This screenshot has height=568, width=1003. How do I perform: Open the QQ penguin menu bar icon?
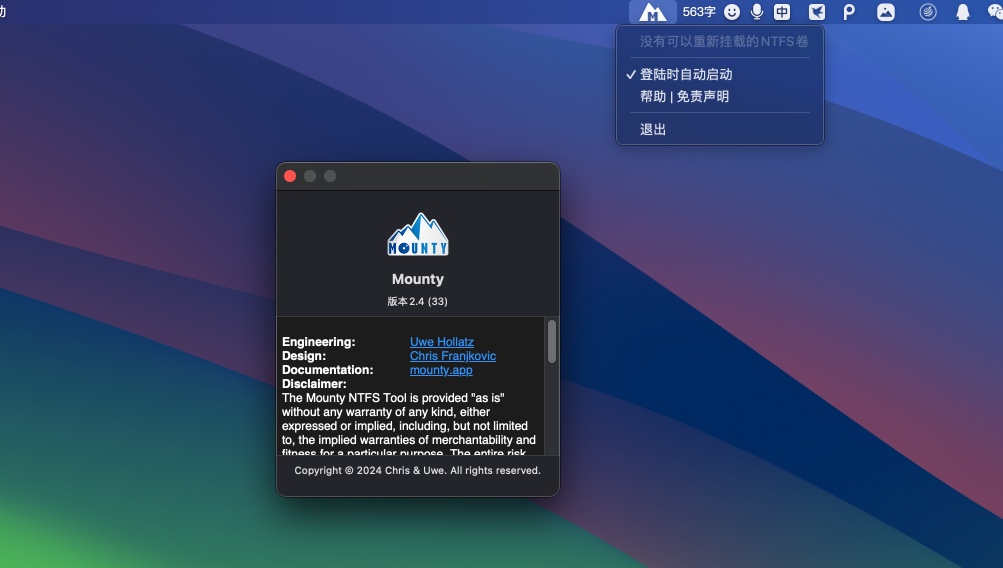tap(963, 12)
